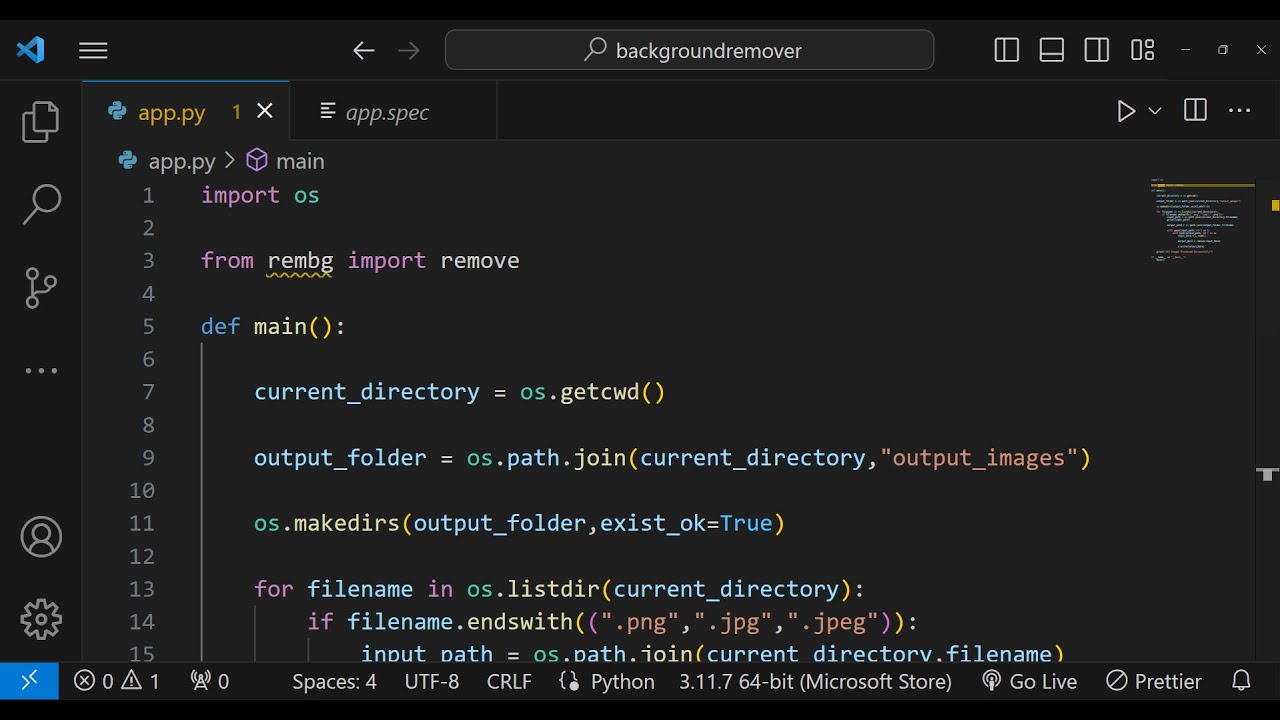Run the Python file with play button
Image resolution: width=1280 pixels, height=720 pixels.
[x=1126, y=111]
